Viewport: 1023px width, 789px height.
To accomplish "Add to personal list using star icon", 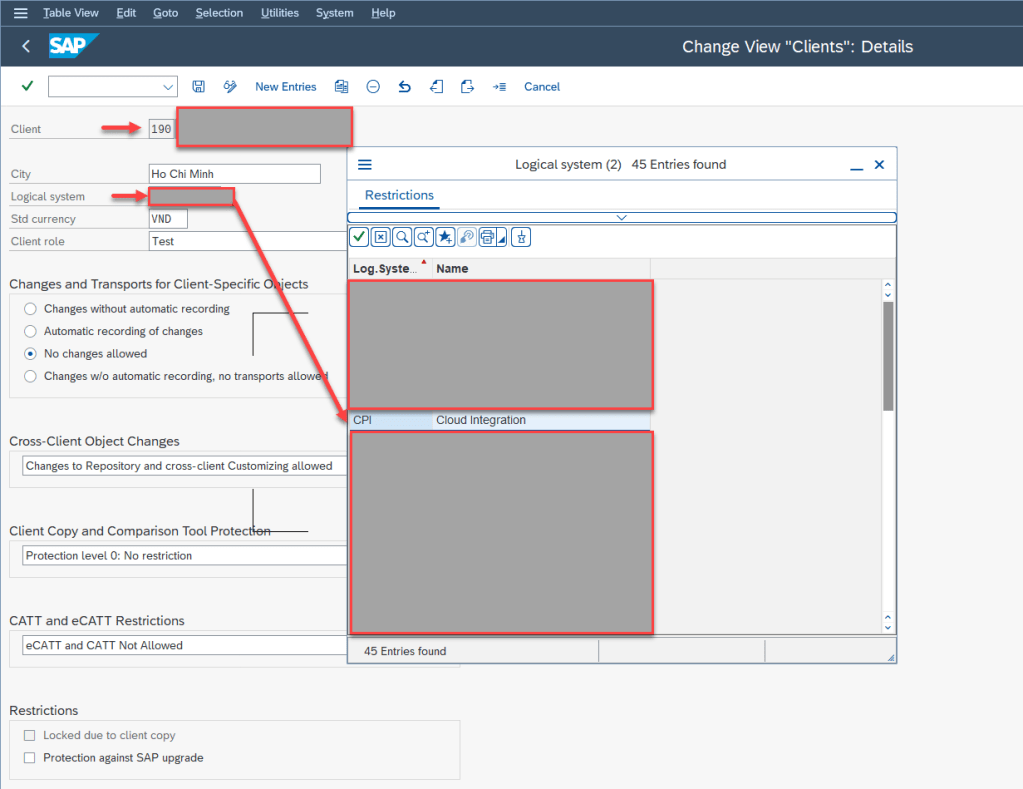I will tap(445, 237).
